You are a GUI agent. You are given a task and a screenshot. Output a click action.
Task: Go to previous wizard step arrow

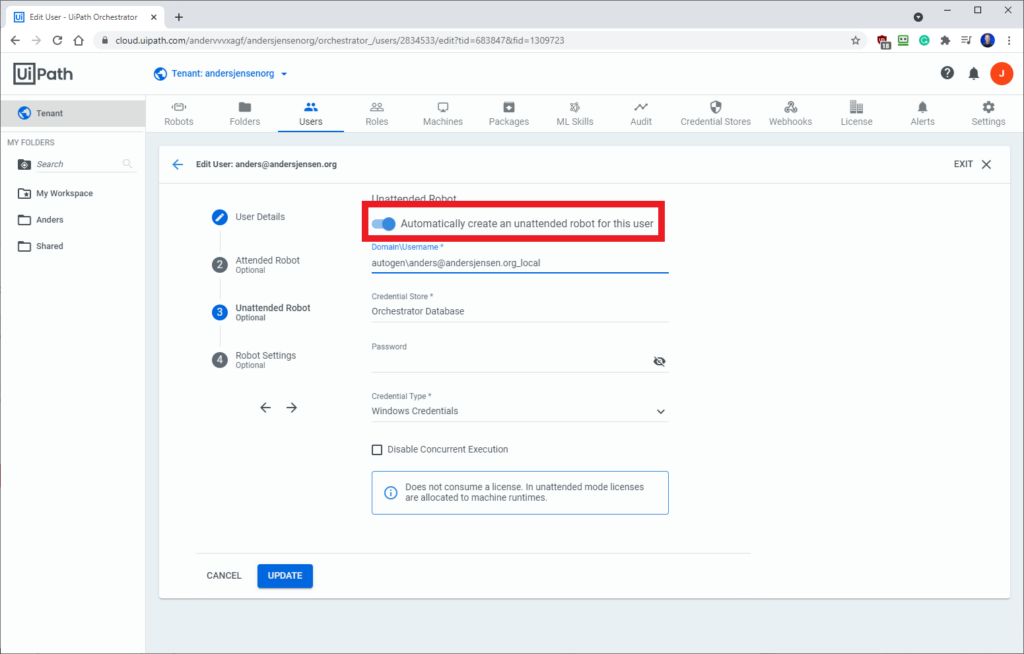pos(265,408)
